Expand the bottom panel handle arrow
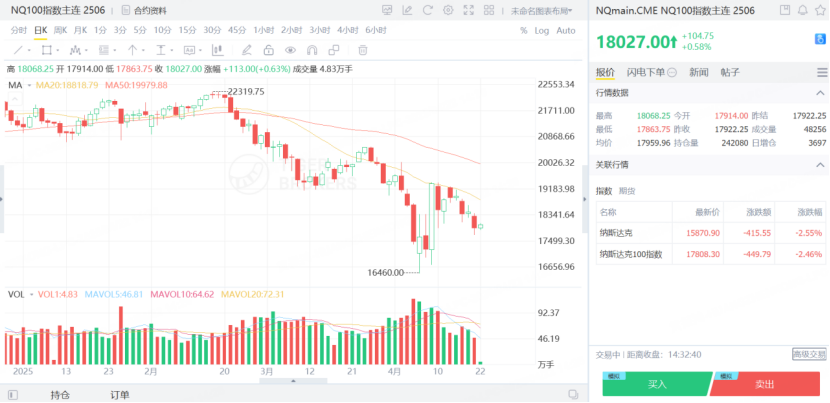This screenshot has height=403, width=830. 293,381
